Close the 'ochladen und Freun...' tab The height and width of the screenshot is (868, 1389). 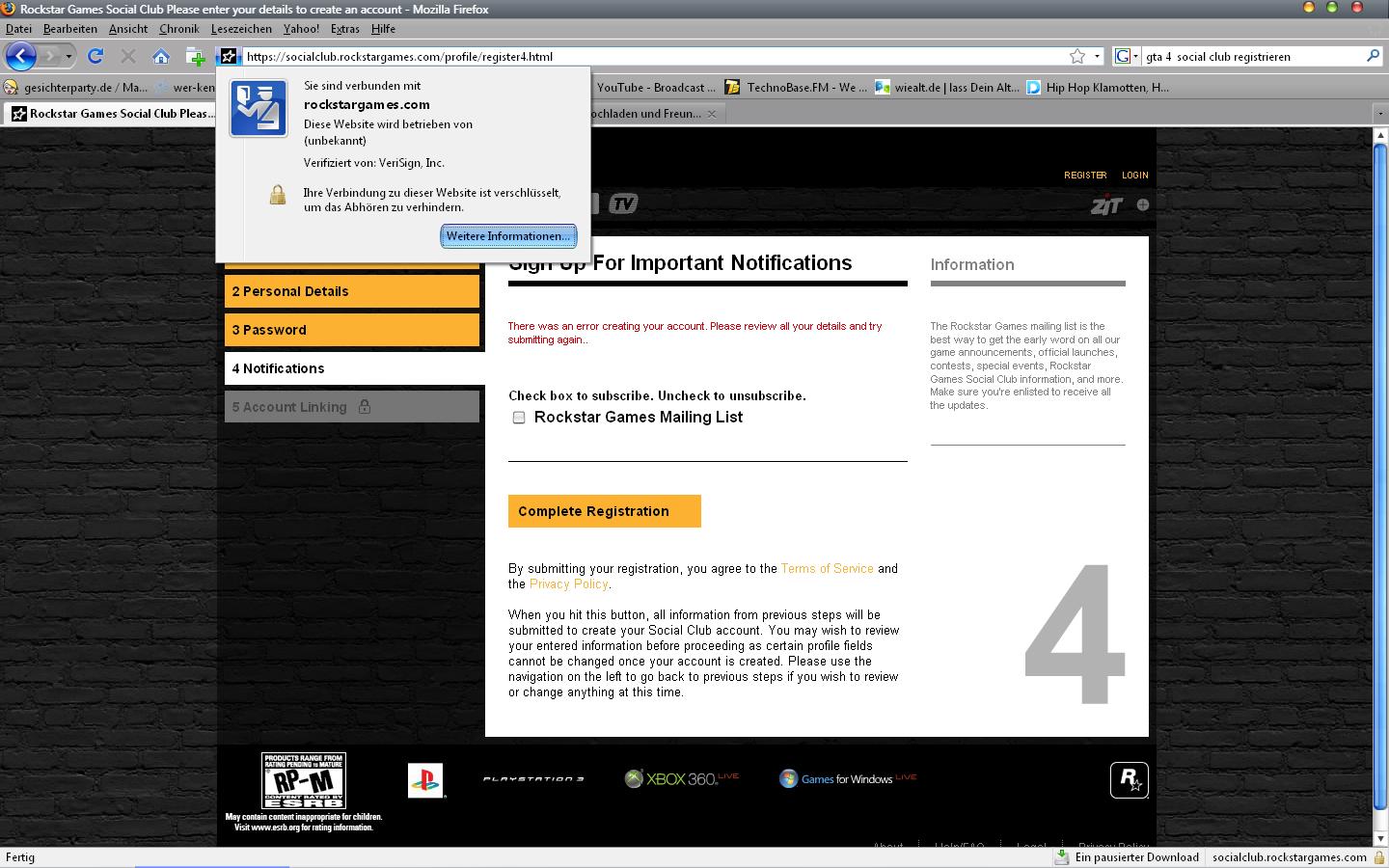click(x=712, y=114)
